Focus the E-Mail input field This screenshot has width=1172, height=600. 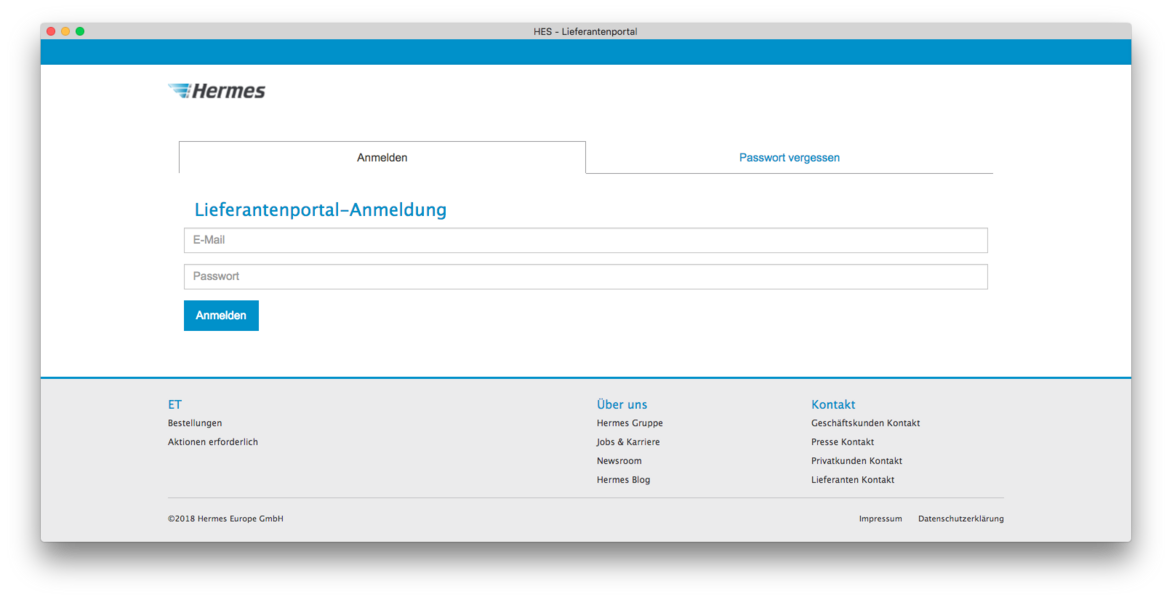[585, 241]
